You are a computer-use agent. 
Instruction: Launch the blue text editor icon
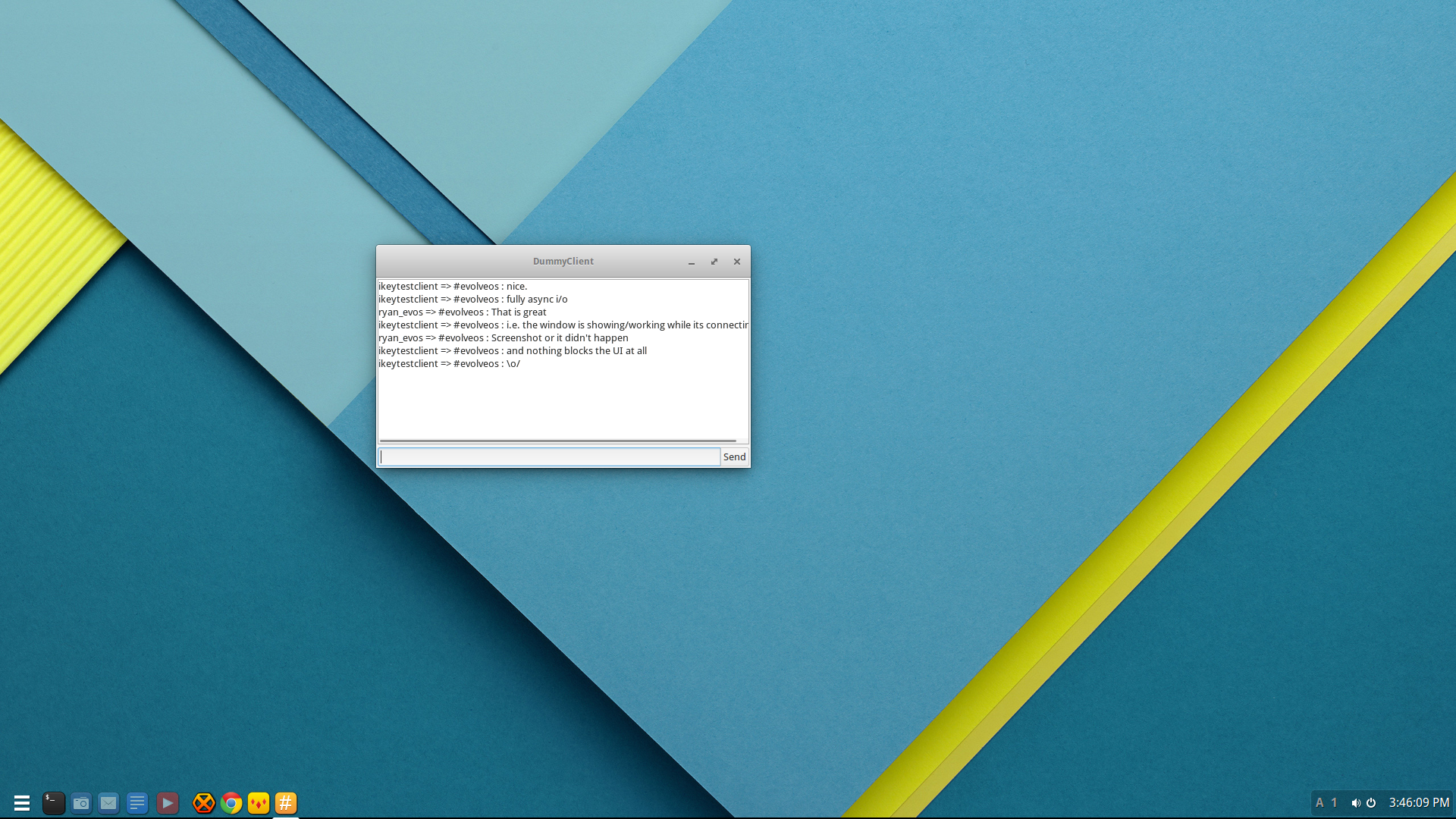coord(137,802)
